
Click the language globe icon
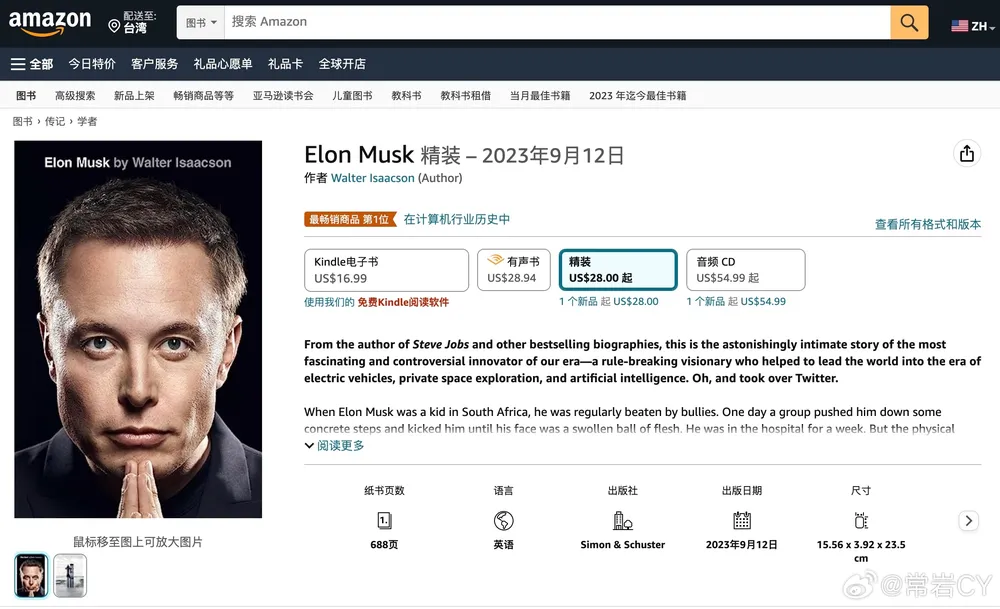503,521
